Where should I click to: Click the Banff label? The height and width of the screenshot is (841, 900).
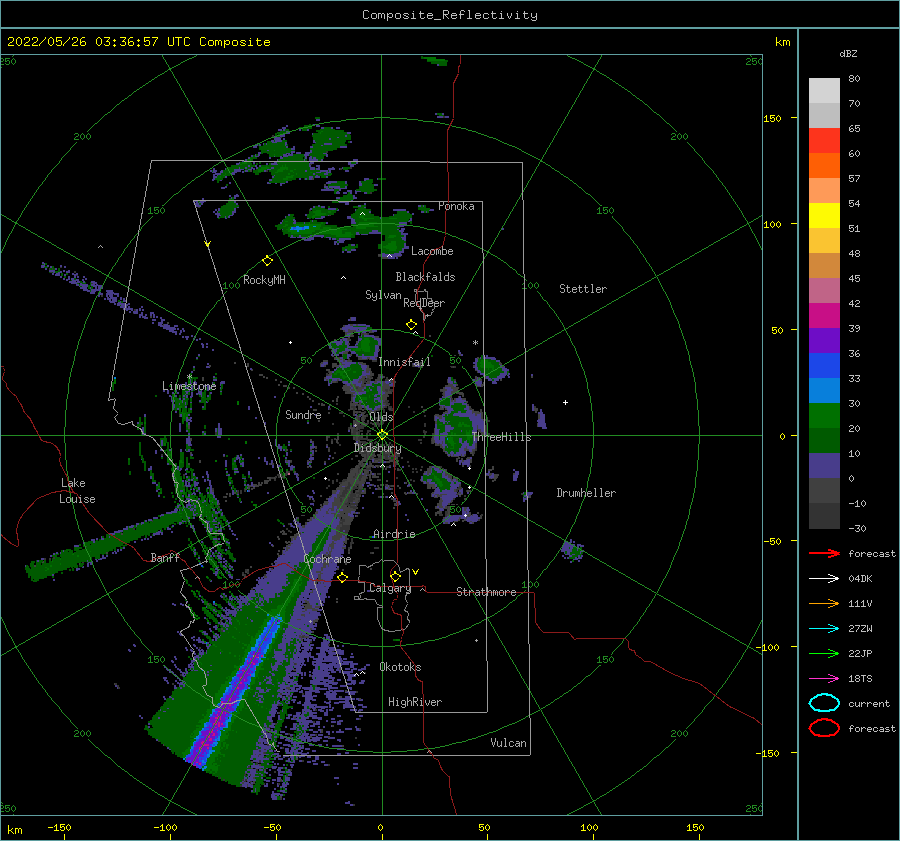point(165,557)
